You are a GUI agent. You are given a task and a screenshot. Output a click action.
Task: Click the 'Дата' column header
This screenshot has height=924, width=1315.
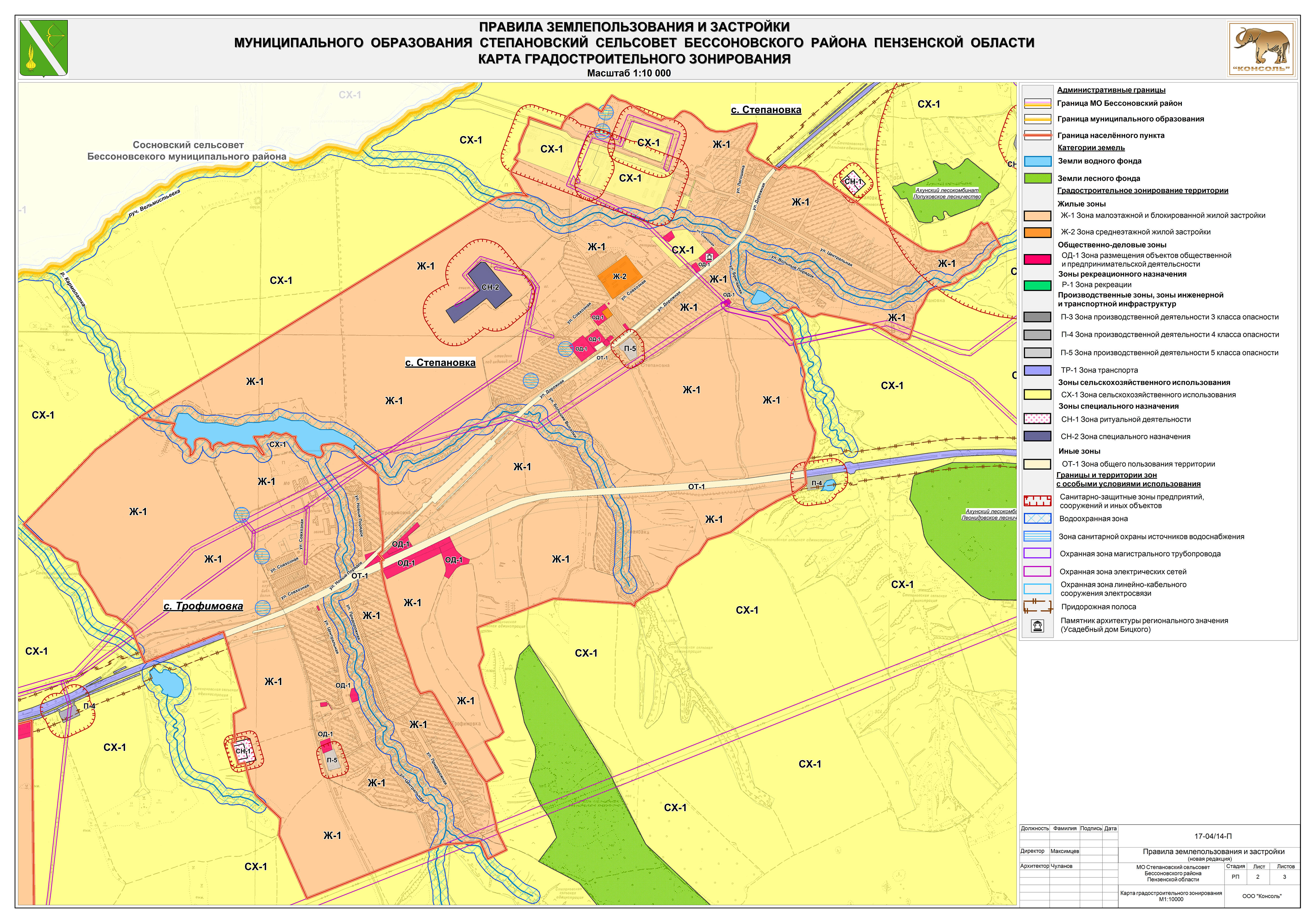[1111, 828]
